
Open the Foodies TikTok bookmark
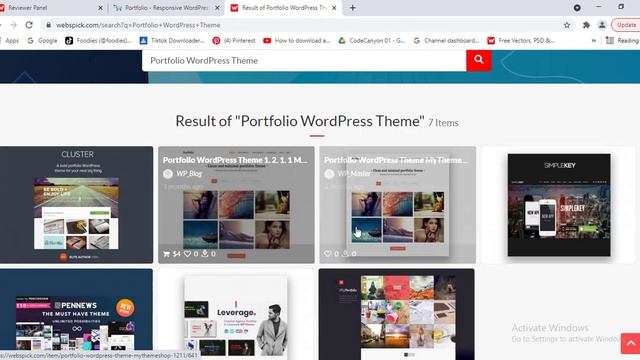click(98, 40)
